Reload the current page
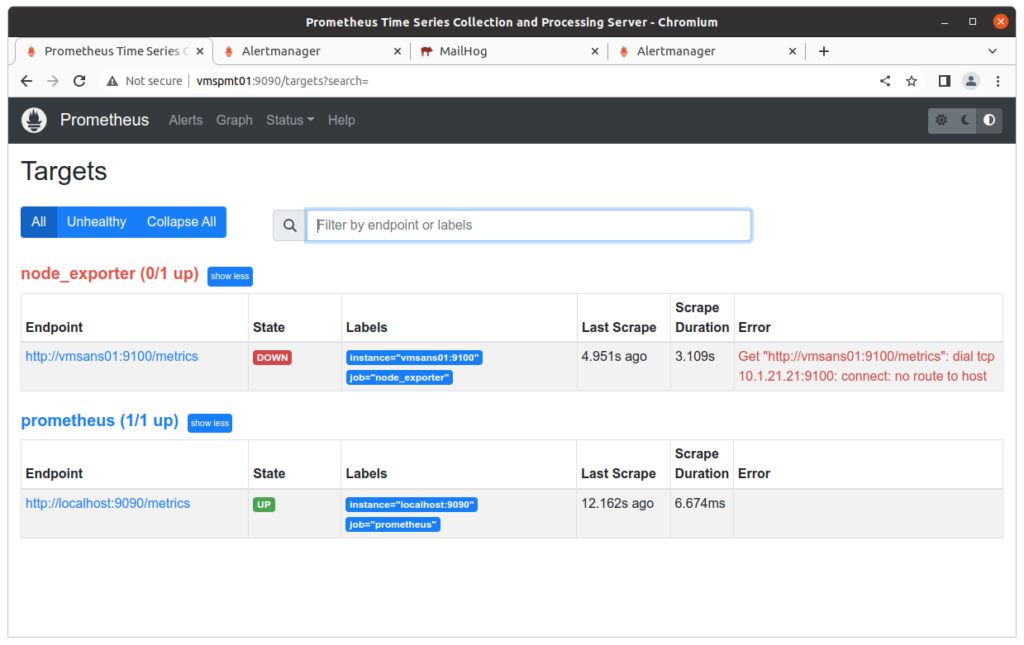1024x645 pixels. click(x=80, y=81)
